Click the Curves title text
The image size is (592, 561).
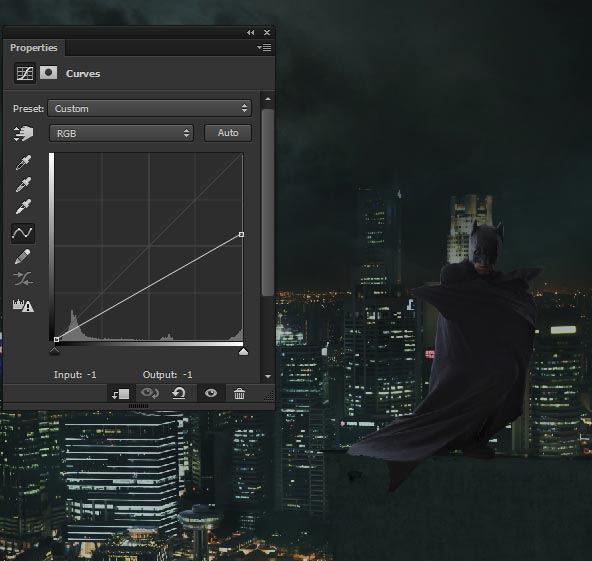coord(83,74)
